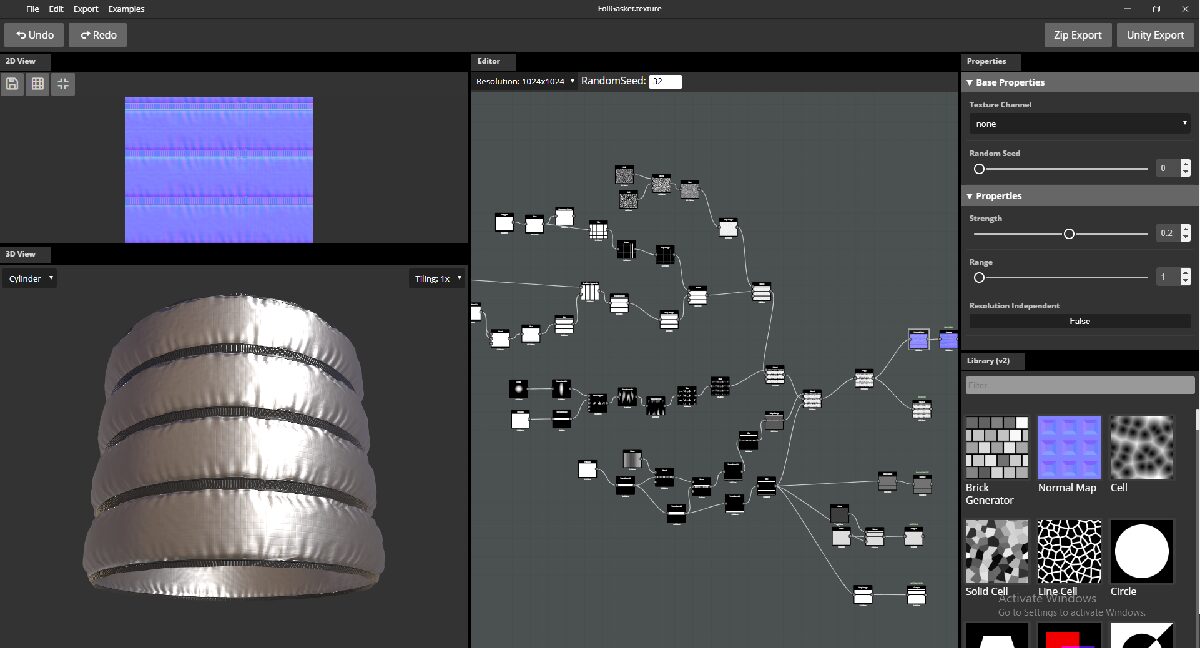Toggle Resolution Independent from False
This screenshot has width=1200, height=648.
pyautogui.click(x=1079, y=320)
